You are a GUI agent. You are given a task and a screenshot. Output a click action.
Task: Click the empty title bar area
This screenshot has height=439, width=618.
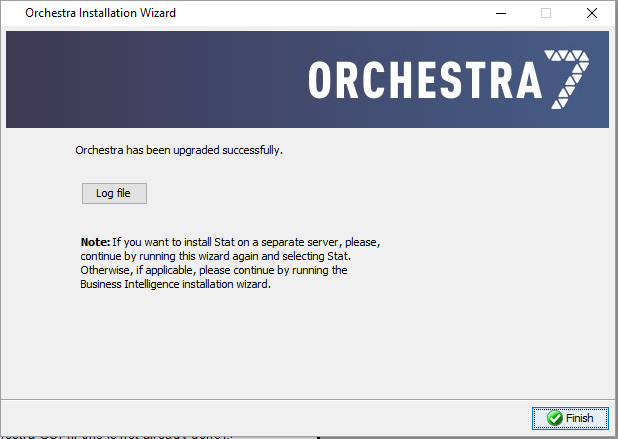[335, 13]
